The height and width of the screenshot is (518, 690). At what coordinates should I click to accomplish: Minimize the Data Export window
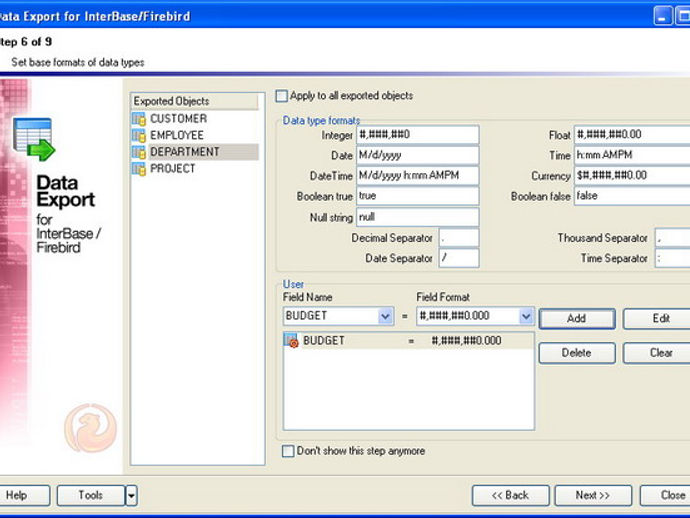click(663, 16)
